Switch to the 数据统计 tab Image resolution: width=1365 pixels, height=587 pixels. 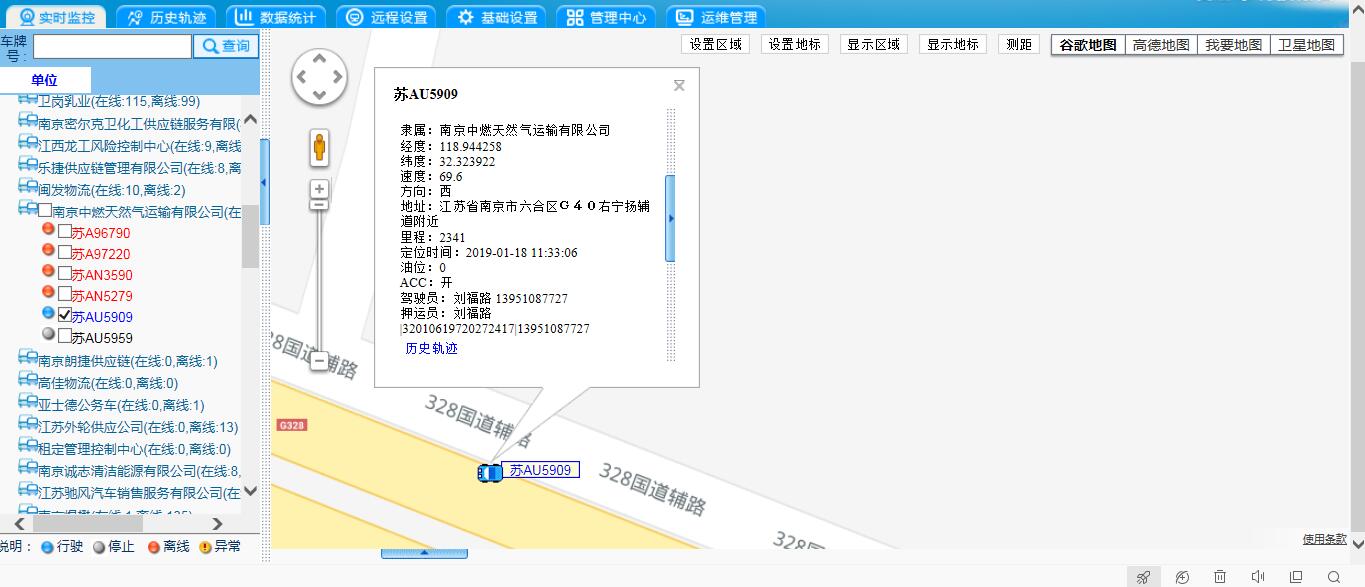click(275, 17)
